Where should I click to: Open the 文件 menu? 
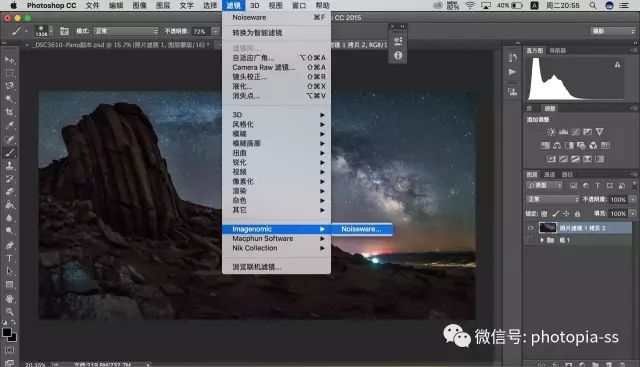92,5
